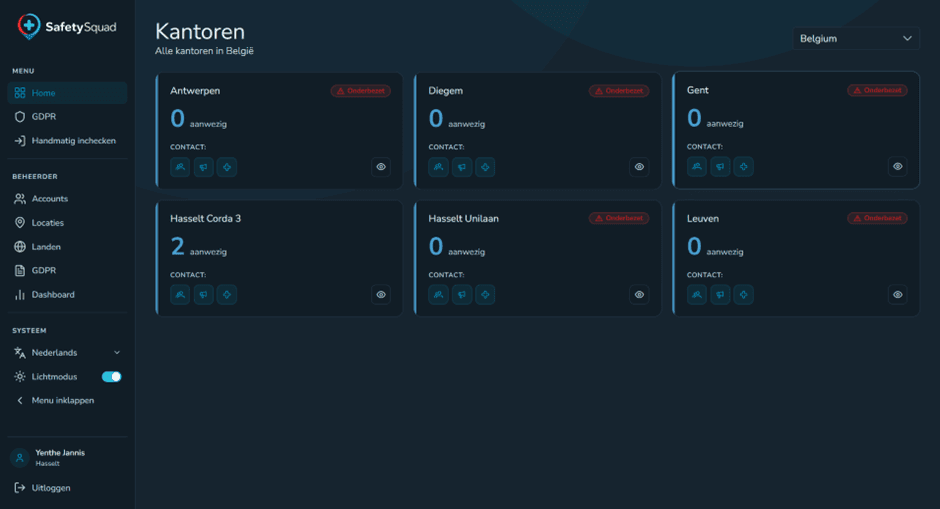The height and width of the screenshot is (509, 940).
Task: Show details with Diegem eye button
Action: tap(639, 167)
